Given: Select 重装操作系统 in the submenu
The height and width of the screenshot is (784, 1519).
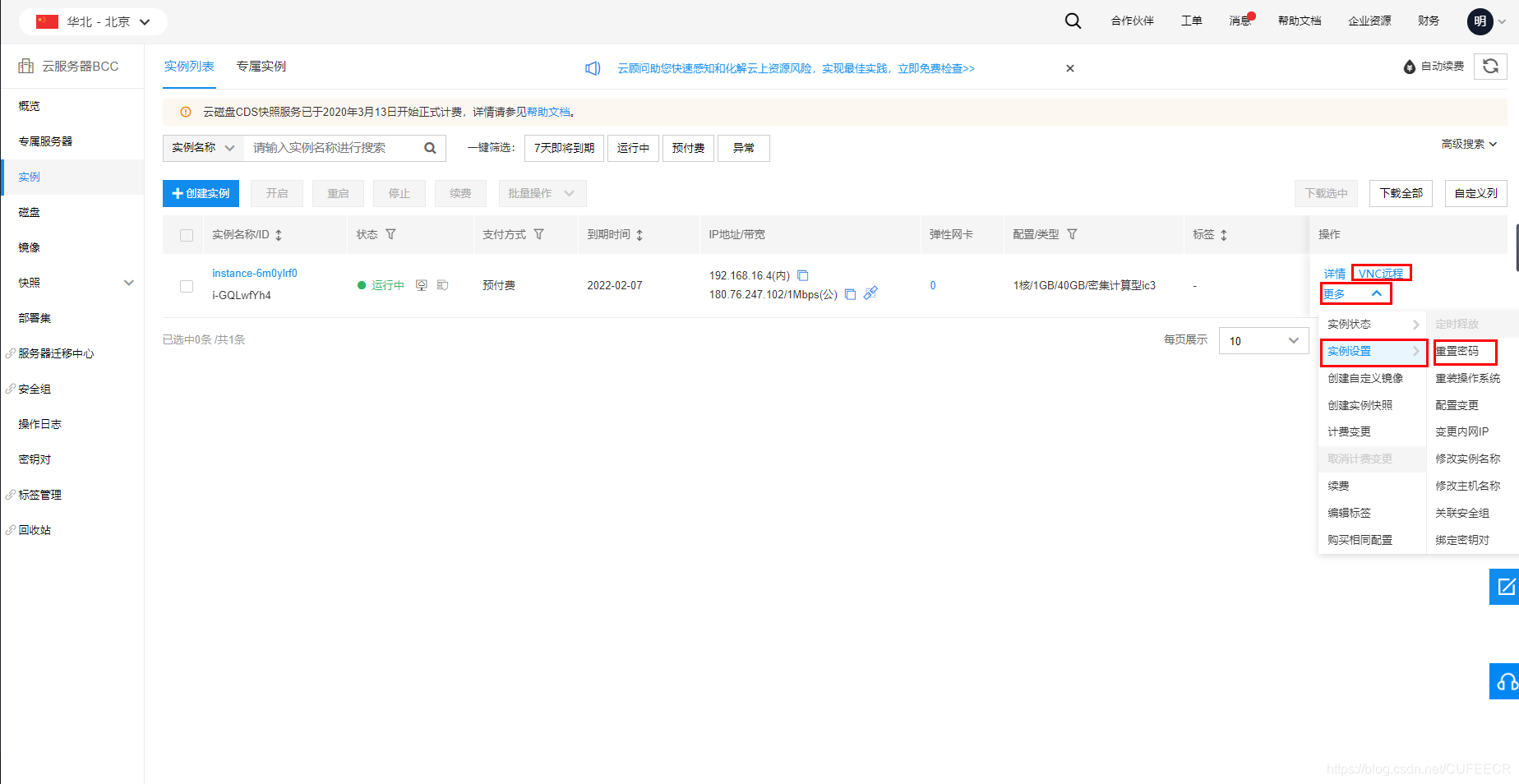Looking at the screenshot, I should click(x=1467, y=378).
